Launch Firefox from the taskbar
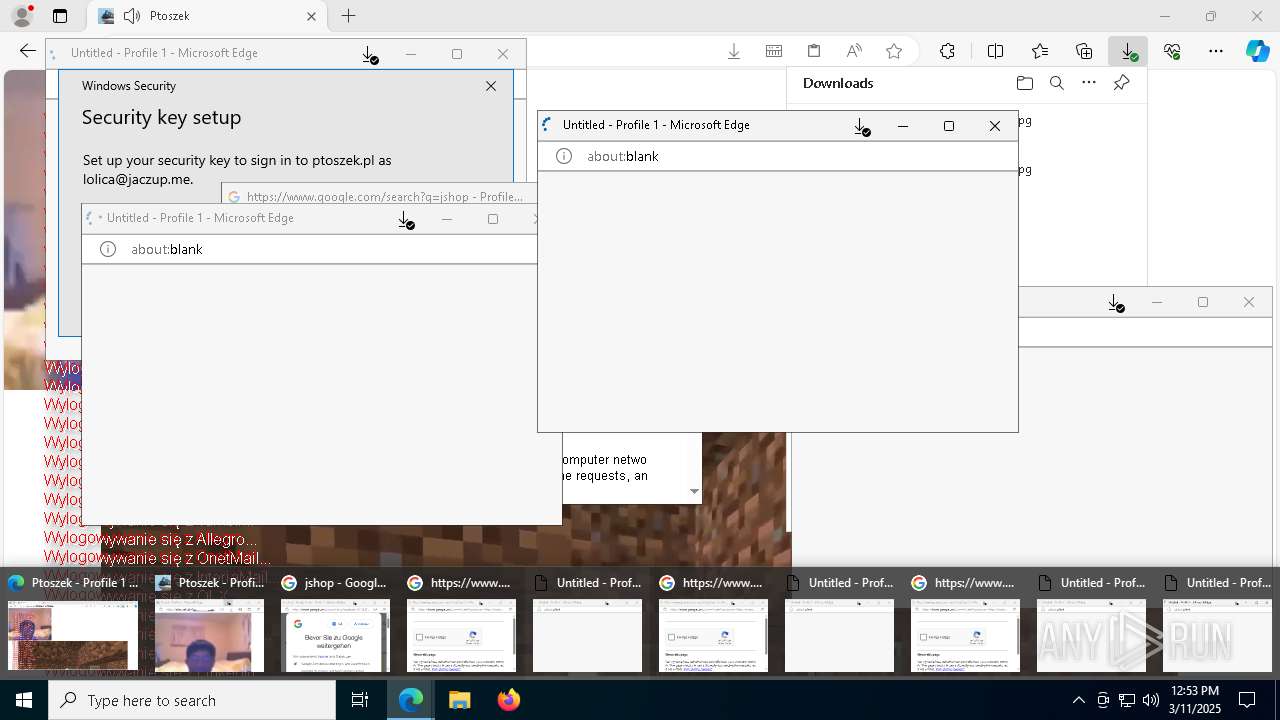Image resolution: width=1280 pixels, height=720 pixels. pyautogui.click(x=508, y=700)
